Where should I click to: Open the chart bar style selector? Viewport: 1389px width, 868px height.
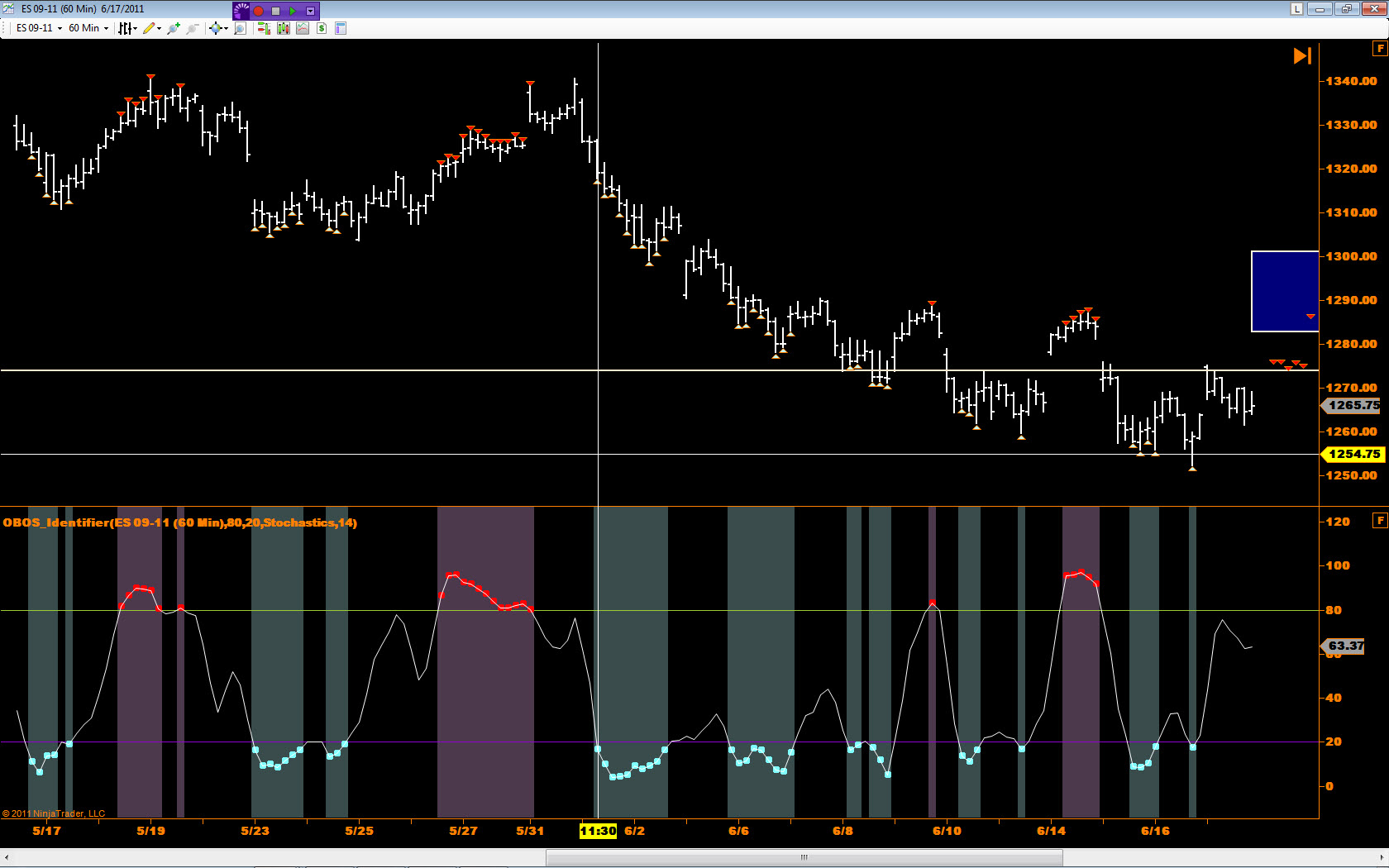[x=126, y=28]
